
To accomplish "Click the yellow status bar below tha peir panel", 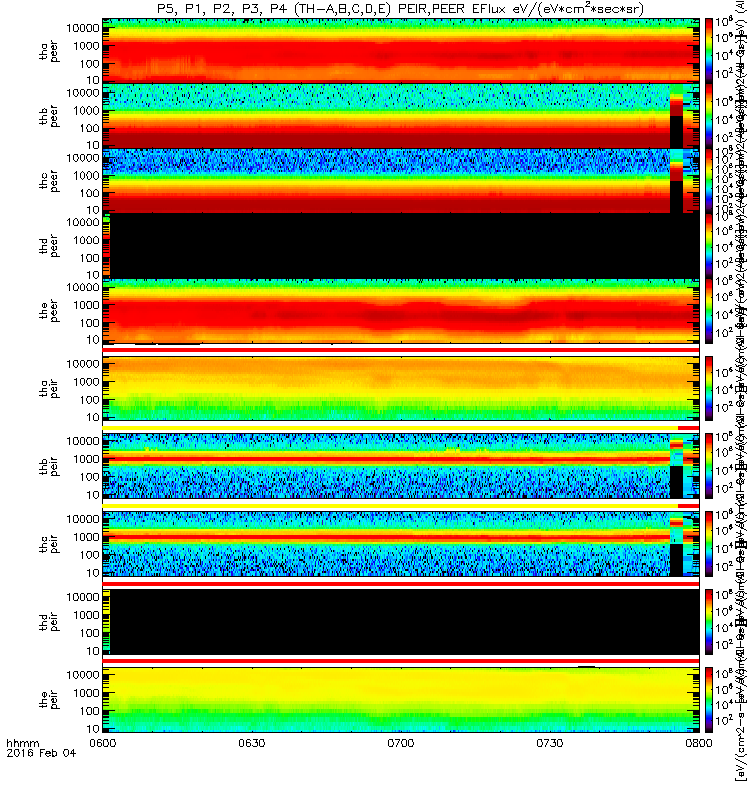I will (390, 428).
